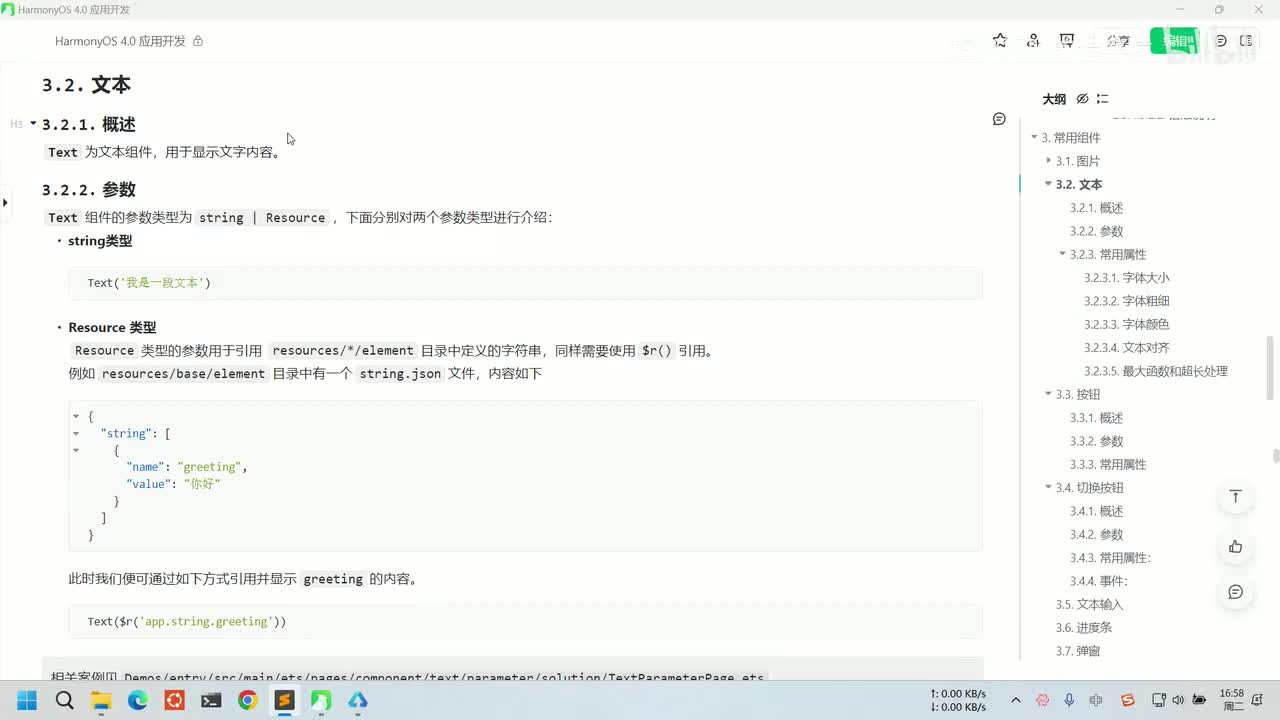Switch to Sublime Text on the taskbar
Image resolution: width=1280 pixels, height=720 pixels.
tap(284, 700)
